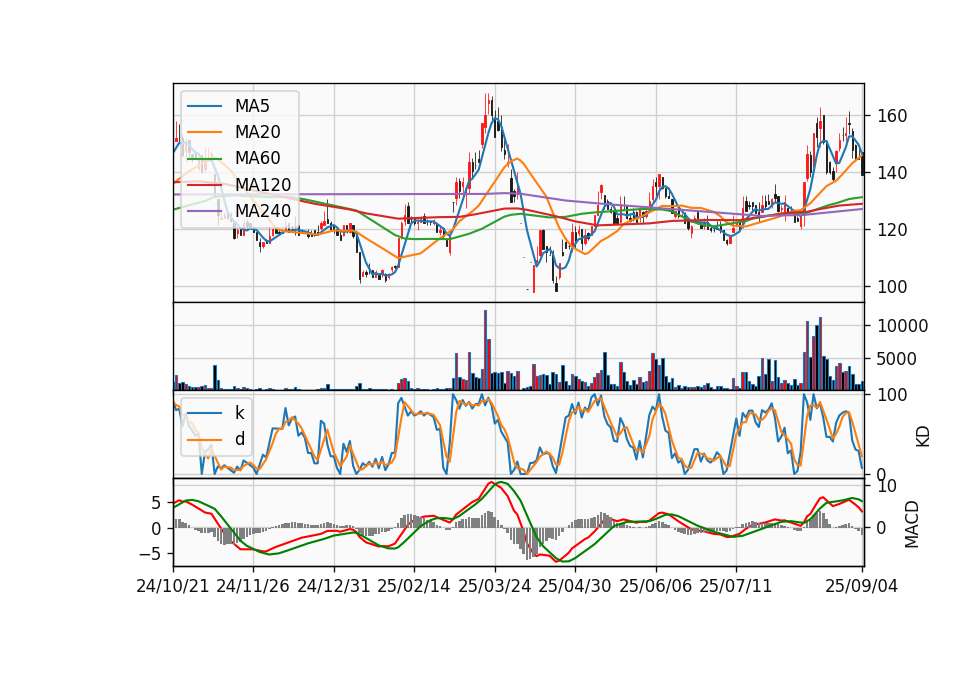Click the KD axis title
The width and height of the screenshot is (960, 690).
922,437
